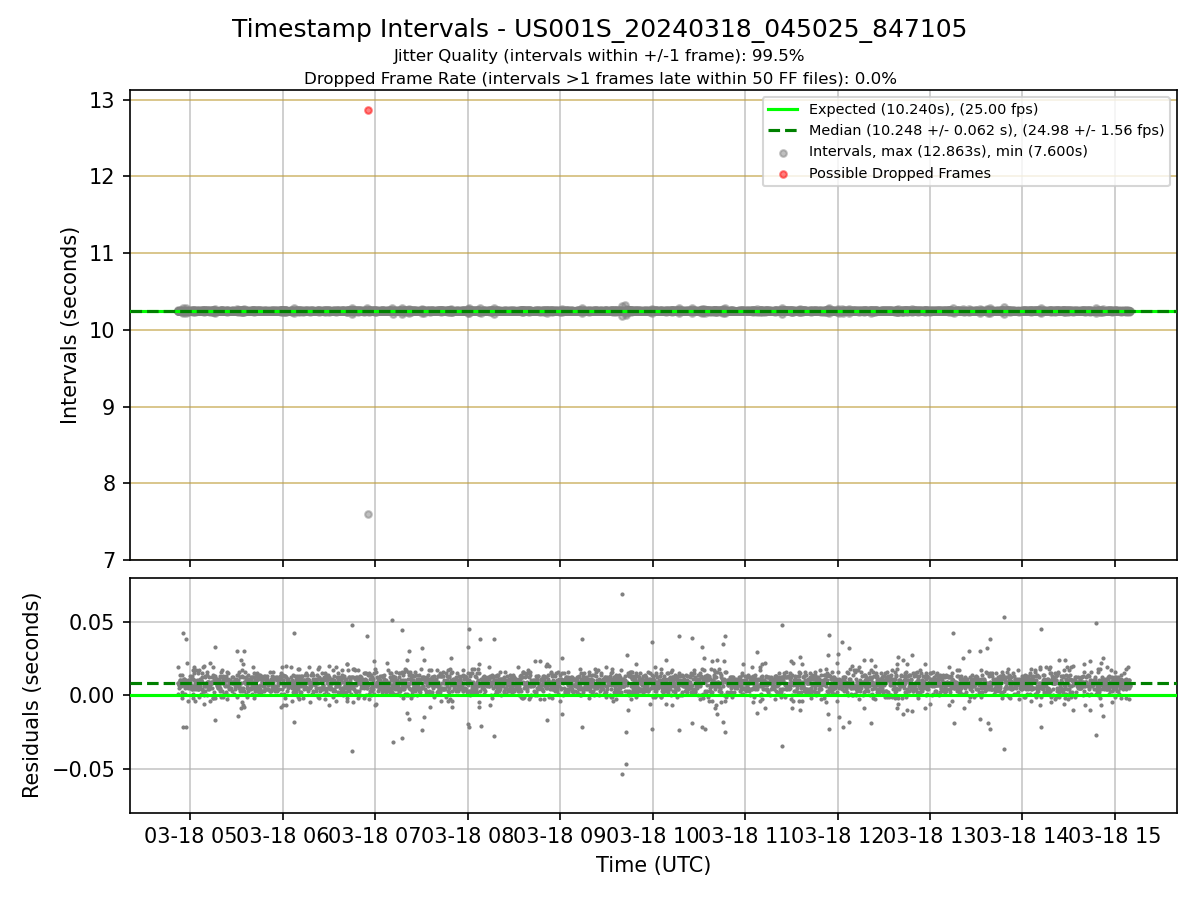Click the x-axis tick label '03-18 05'
The width and height of the screenshot is (1200, 900).
190,836
